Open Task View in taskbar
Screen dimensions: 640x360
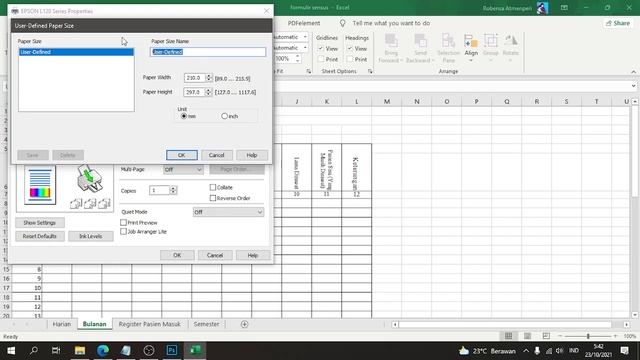[56, 351]
